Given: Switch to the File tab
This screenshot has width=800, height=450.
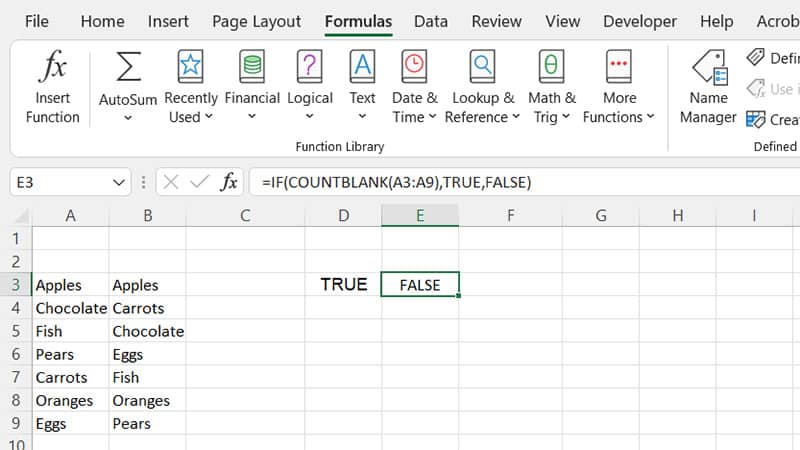Looking at the screenshot, I should point(37,21).
